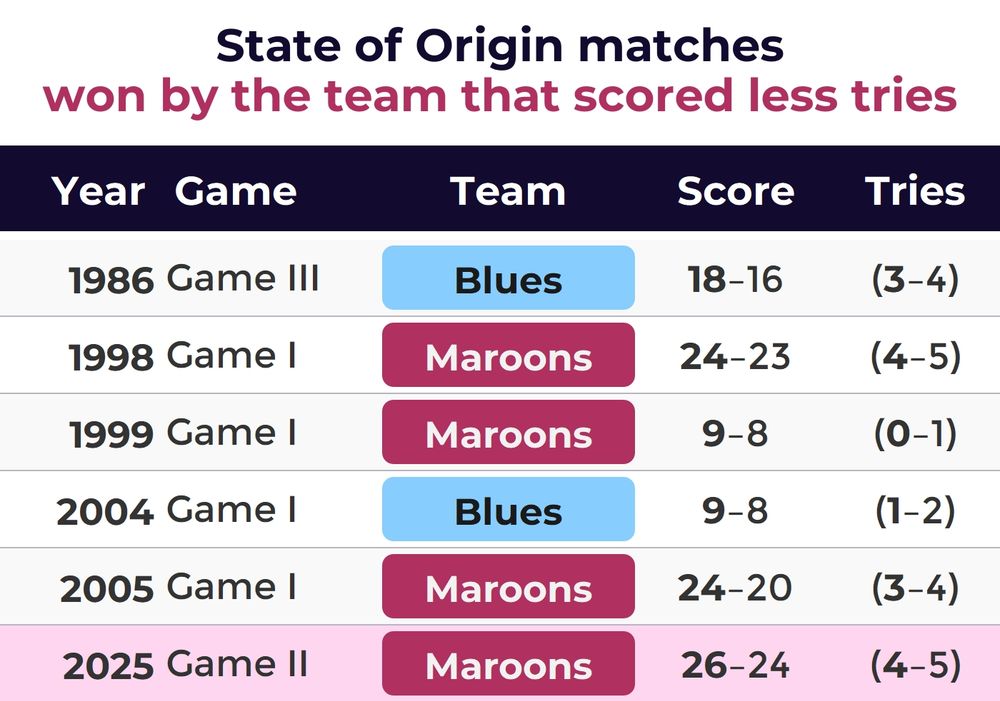Select the Blues badge in 1986 row
The width and height of the screenshot is (1000, 701).
(508, 277)
